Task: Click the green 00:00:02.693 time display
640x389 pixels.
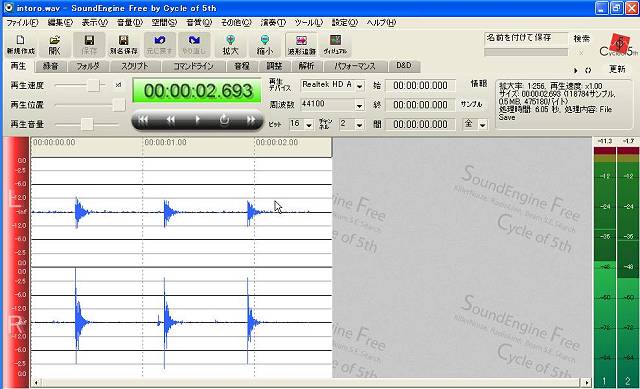Action: 197,91
